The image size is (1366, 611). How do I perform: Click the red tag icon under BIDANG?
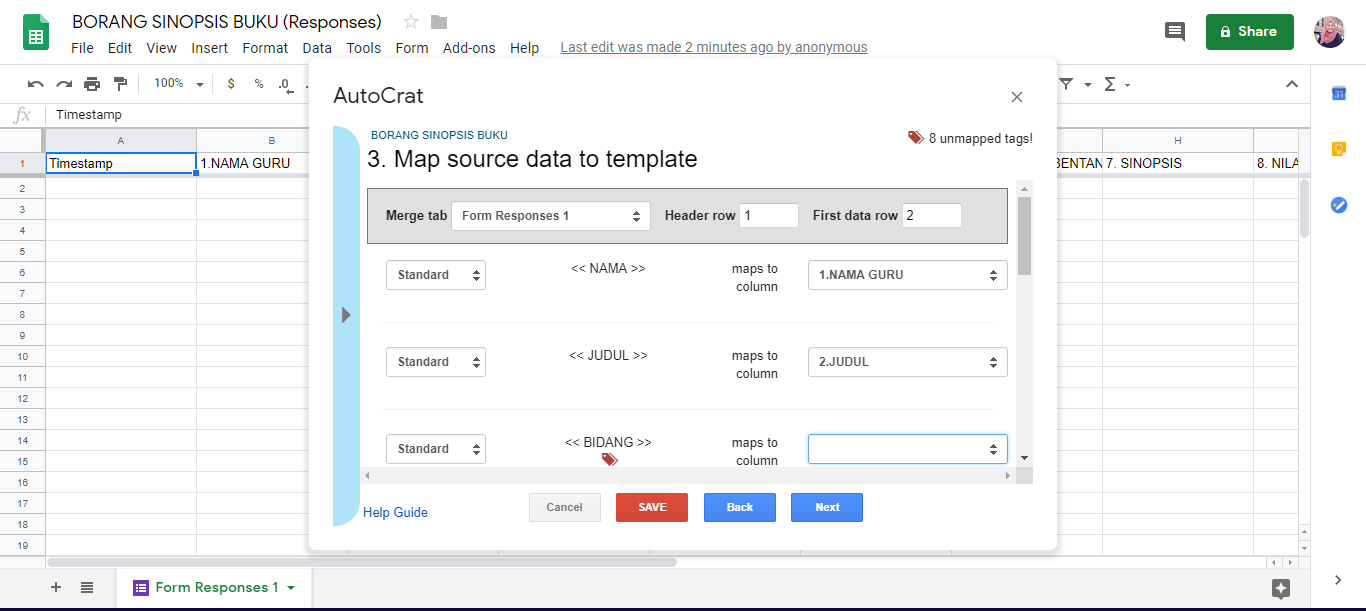[609, 459]
